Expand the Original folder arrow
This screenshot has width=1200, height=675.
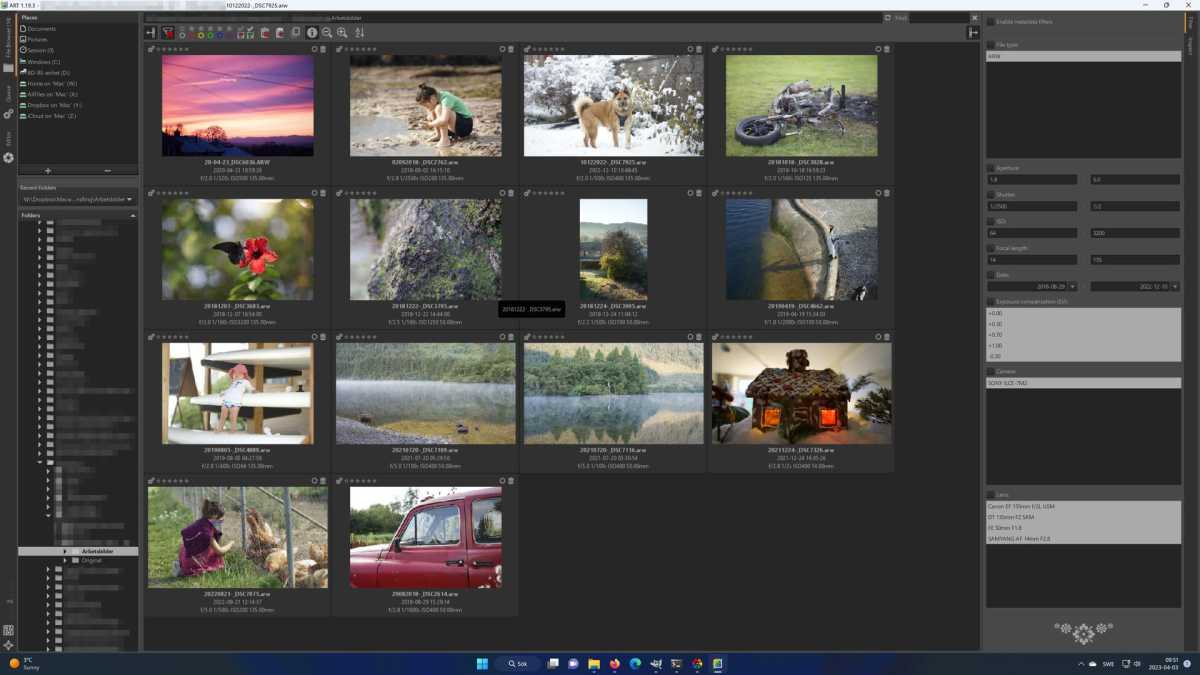click(65, 560)
